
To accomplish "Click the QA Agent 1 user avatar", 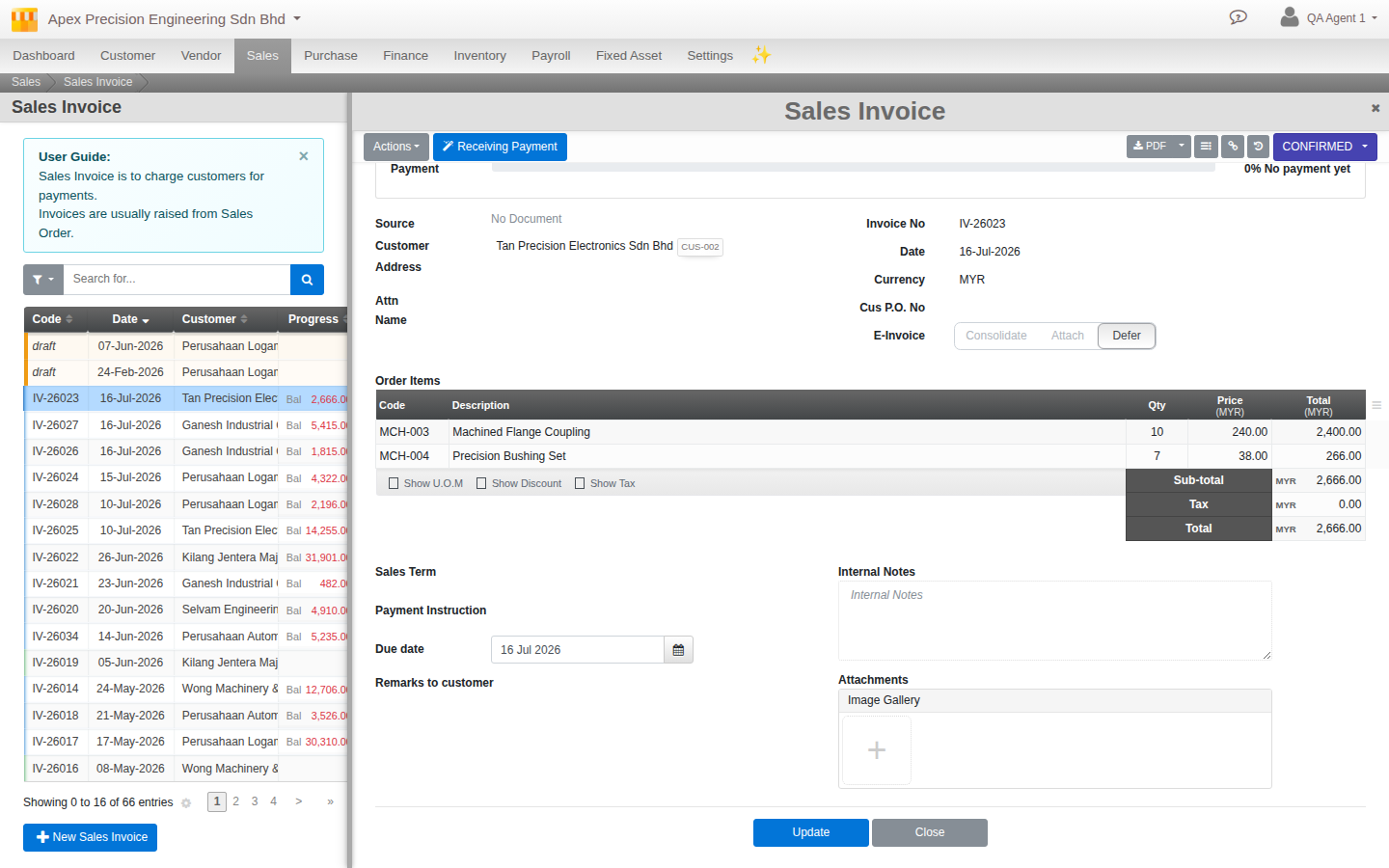I will [x=1289, y=17].
